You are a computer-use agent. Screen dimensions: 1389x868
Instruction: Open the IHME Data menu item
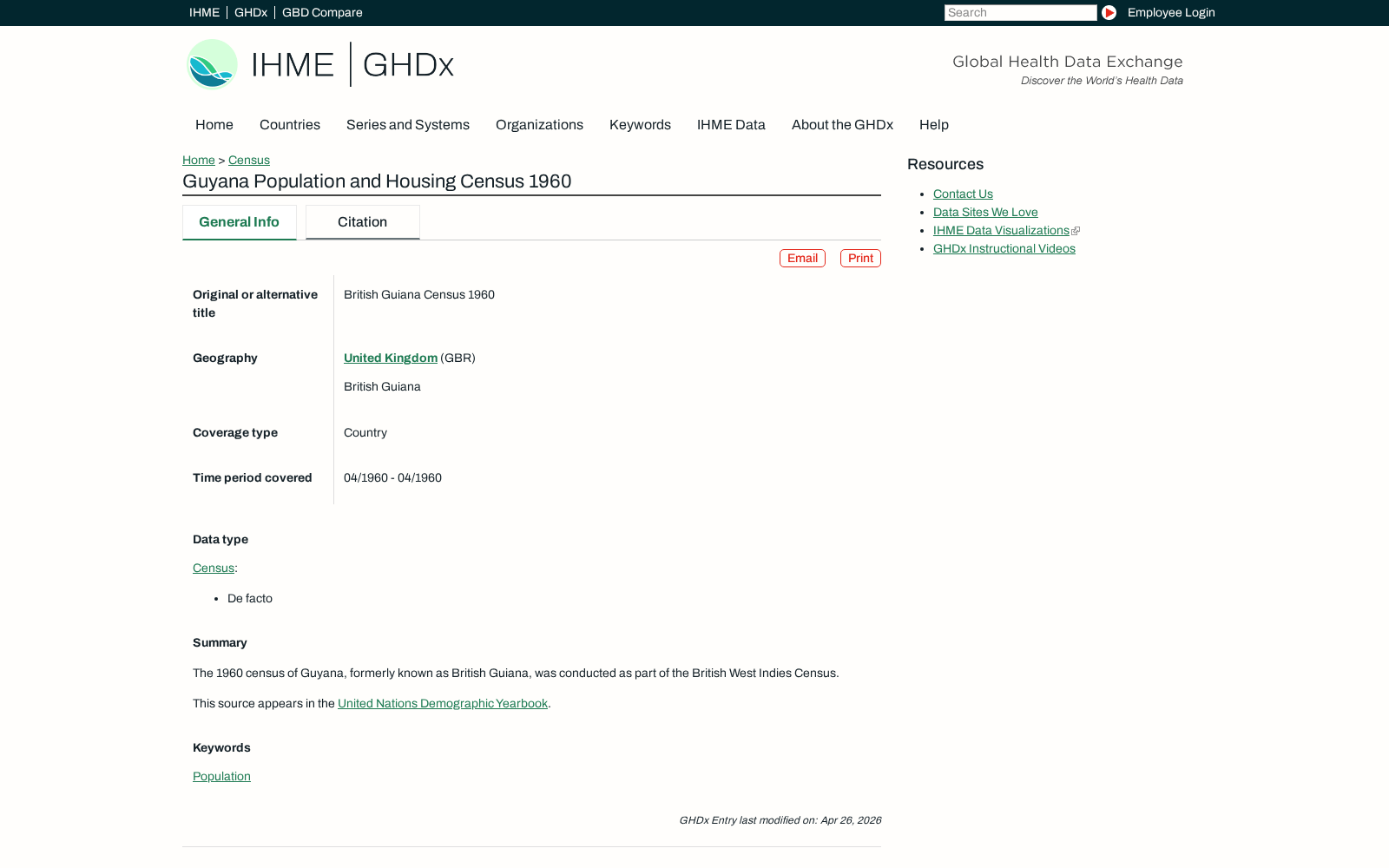click(x=731, y=125)
